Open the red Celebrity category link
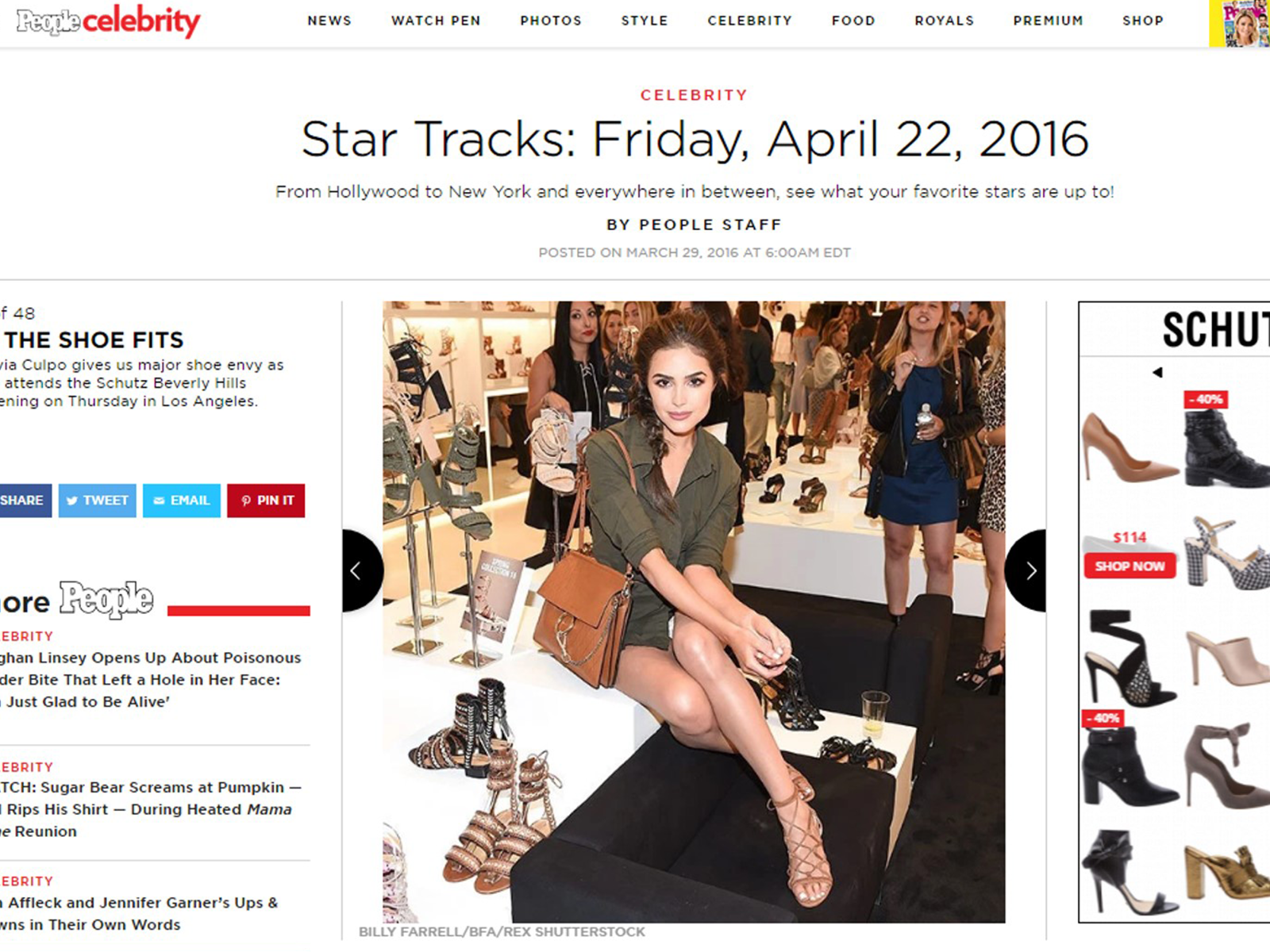The image size is (1270, 952). pyautogui.click(x=695, y=95)
